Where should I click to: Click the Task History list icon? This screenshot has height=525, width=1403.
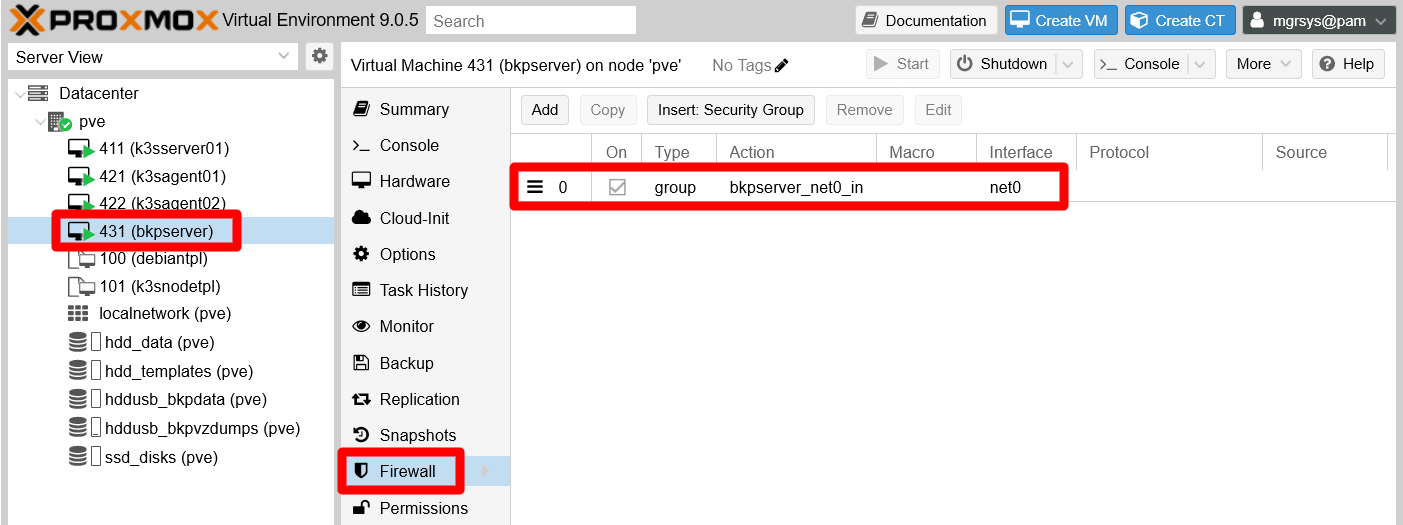361,290
